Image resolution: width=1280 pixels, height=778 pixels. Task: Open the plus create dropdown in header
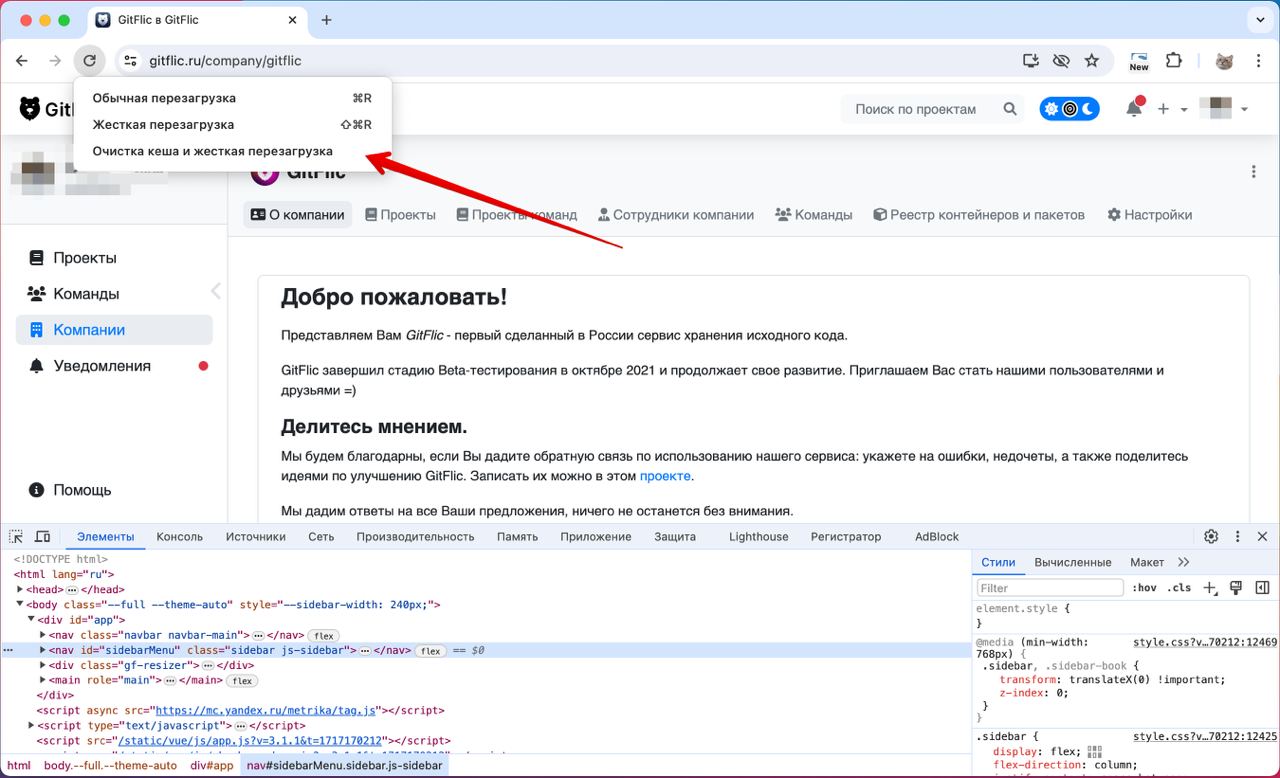pos(1172,109)
